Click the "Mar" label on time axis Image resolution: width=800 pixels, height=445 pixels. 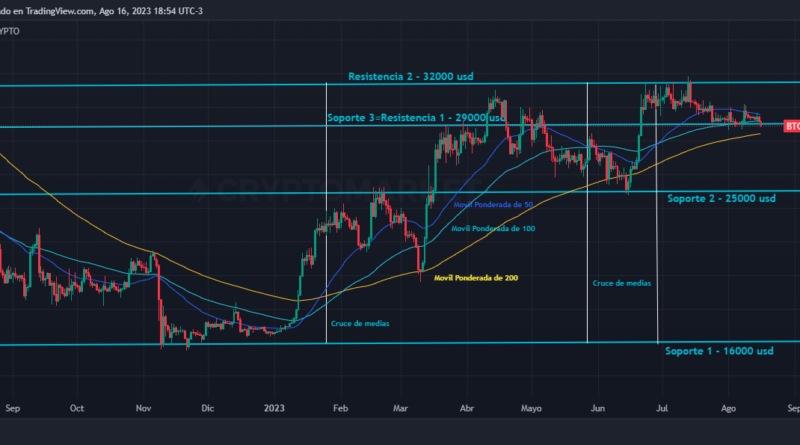point(401,408)
